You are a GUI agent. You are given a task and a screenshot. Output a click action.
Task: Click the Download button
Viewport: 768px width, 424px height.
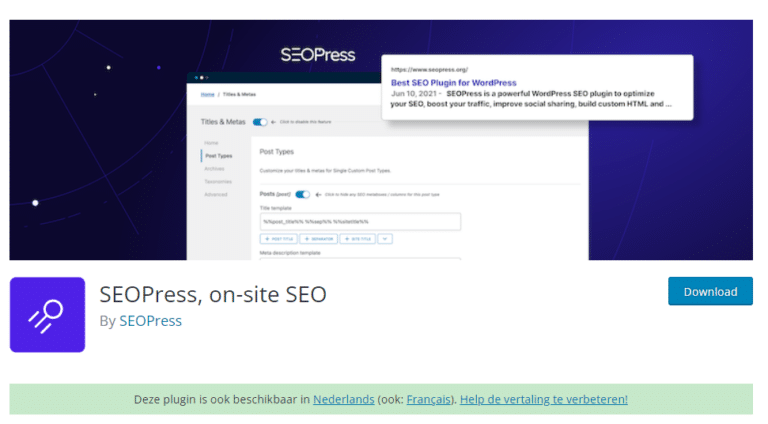(x=710, y=292)
